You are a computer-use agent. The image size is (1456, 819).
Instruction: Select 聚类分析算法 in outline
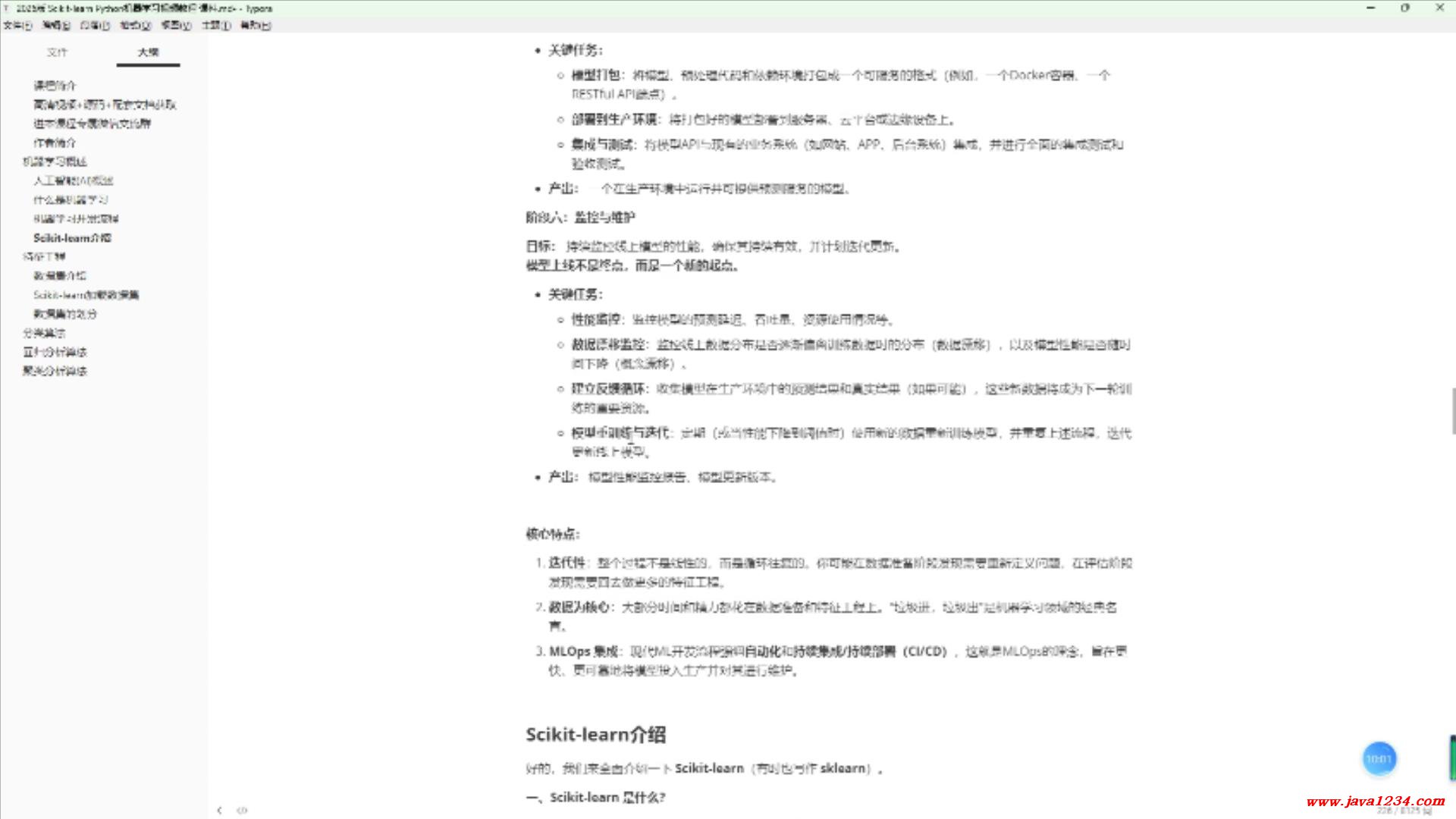click(x=55, y=371)
